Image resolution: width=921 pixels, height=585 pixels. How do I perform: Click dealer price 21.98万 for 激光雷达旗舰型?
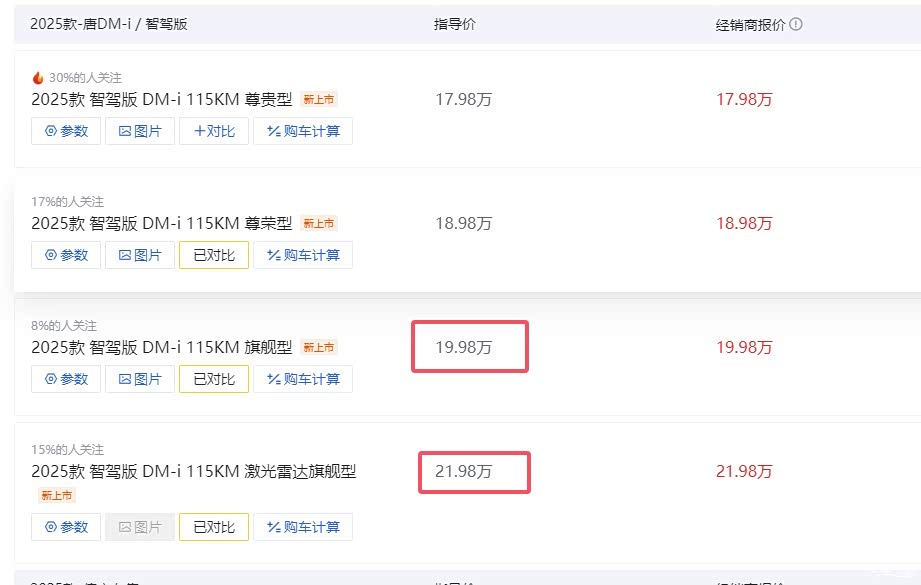coord(744,471)
